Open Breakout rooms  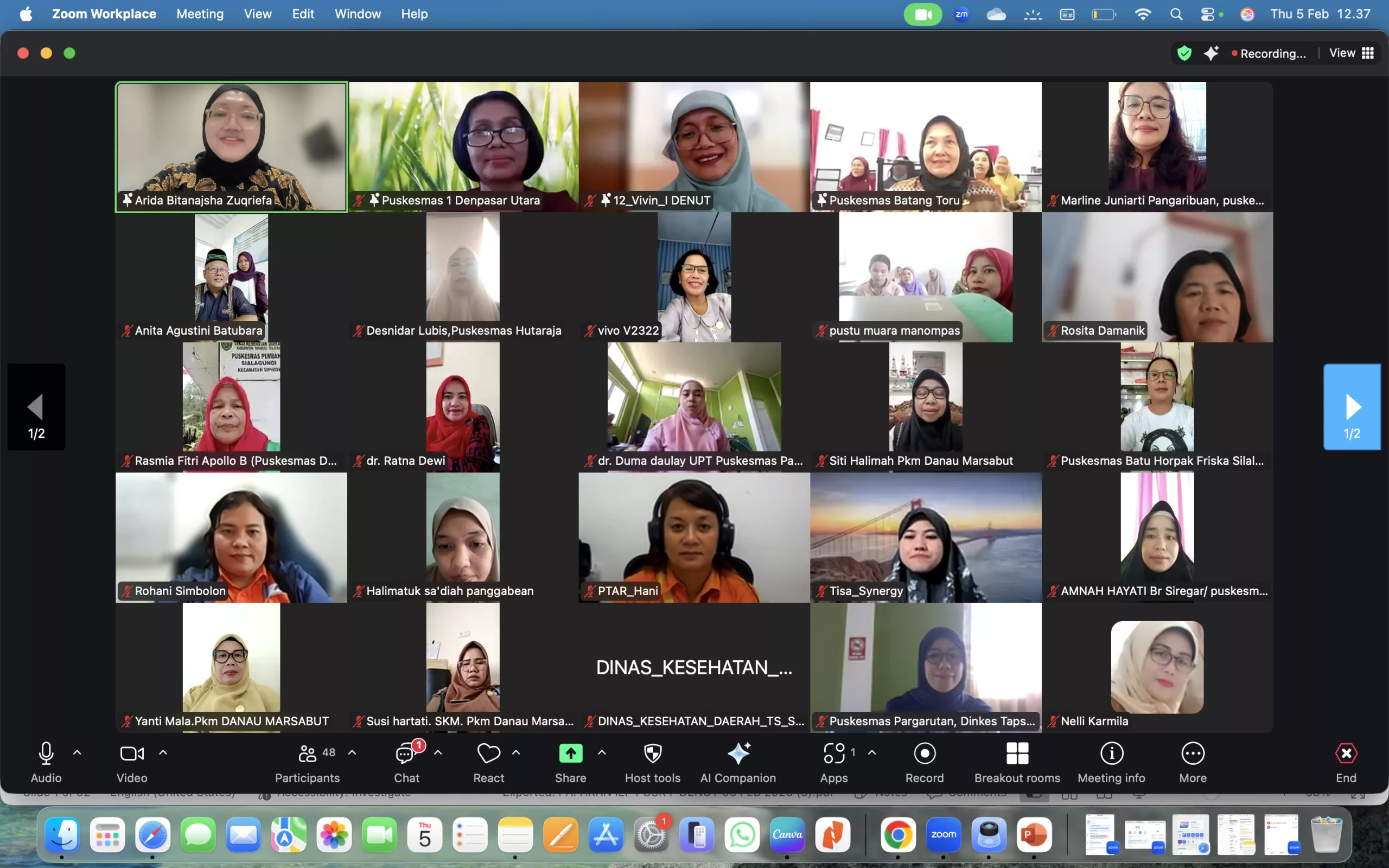(1017, 754)
